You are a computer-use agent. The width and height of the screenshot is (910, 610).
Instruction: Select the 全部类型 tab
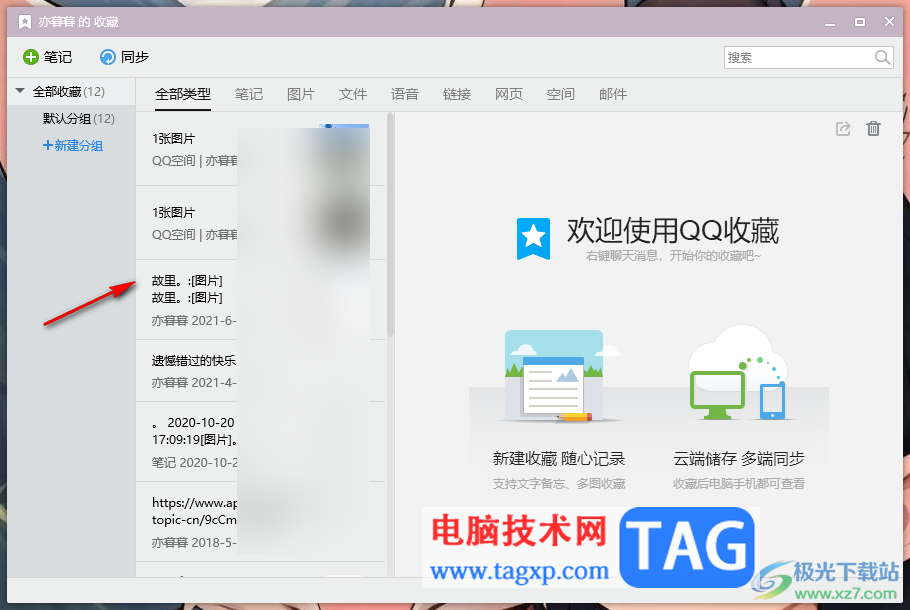[183, 94]
